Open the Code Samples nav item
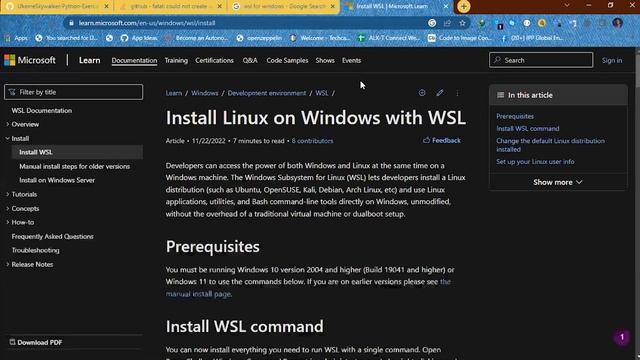 click(287, 60)
